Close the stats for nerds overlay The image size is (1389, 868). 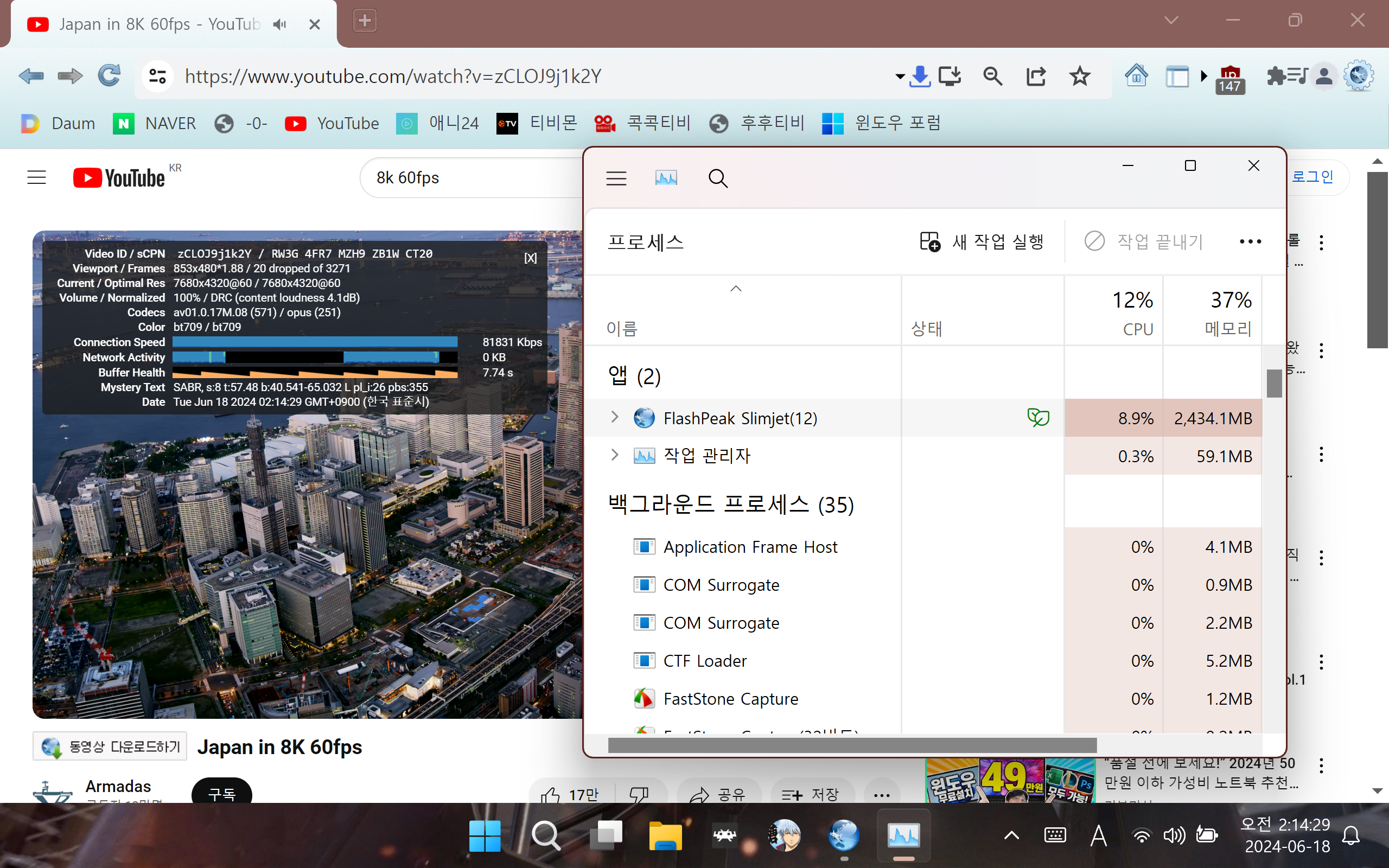pos(530,258)
